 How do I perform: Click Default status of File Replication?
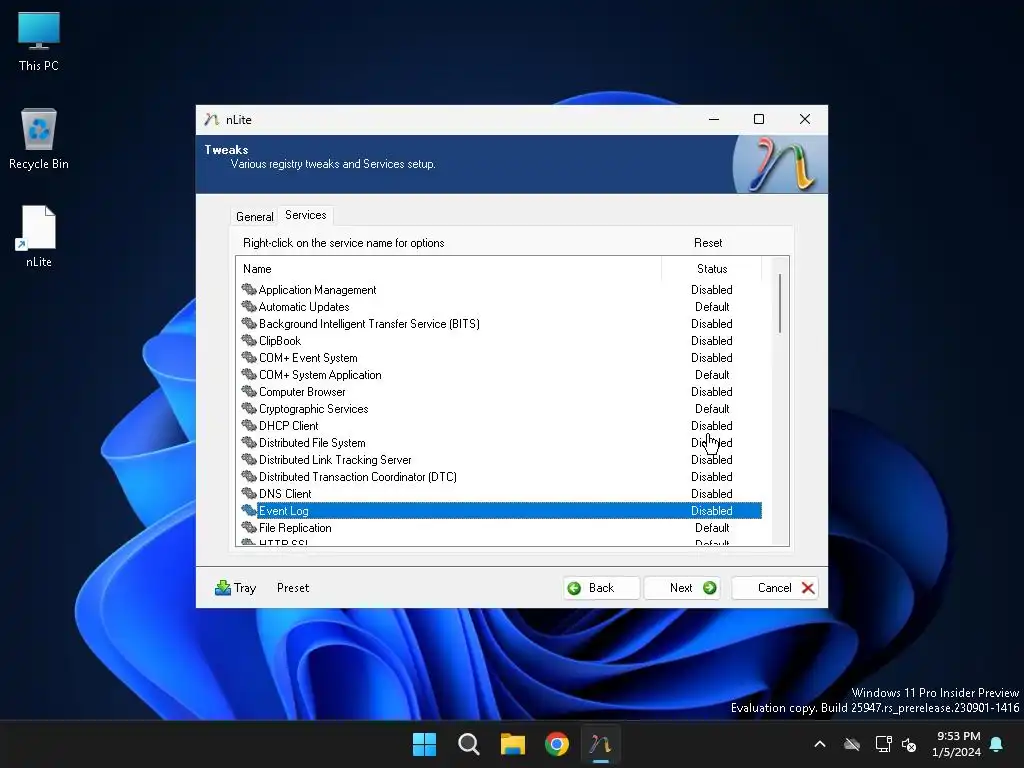coord(712,527)
